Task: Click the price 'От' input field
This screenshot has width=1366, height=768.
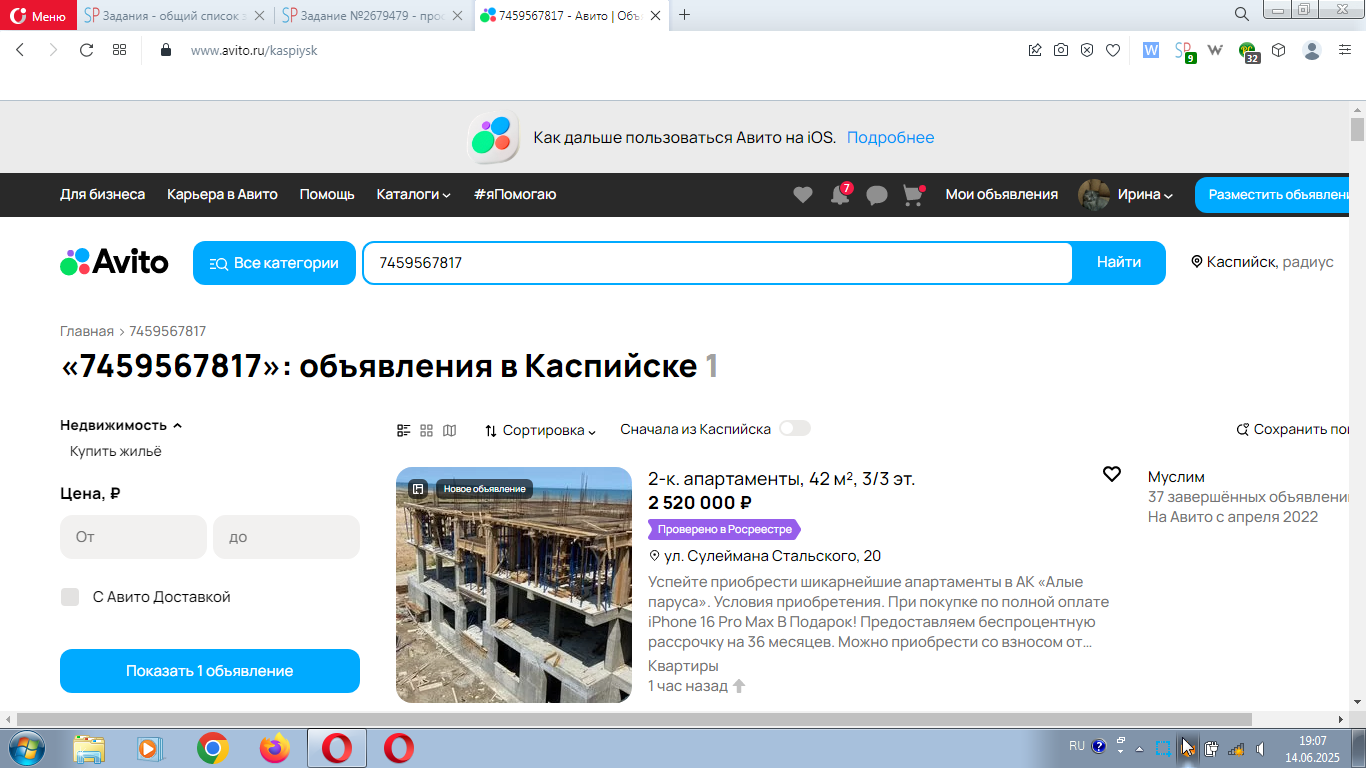Action: (x=133, y=537)
